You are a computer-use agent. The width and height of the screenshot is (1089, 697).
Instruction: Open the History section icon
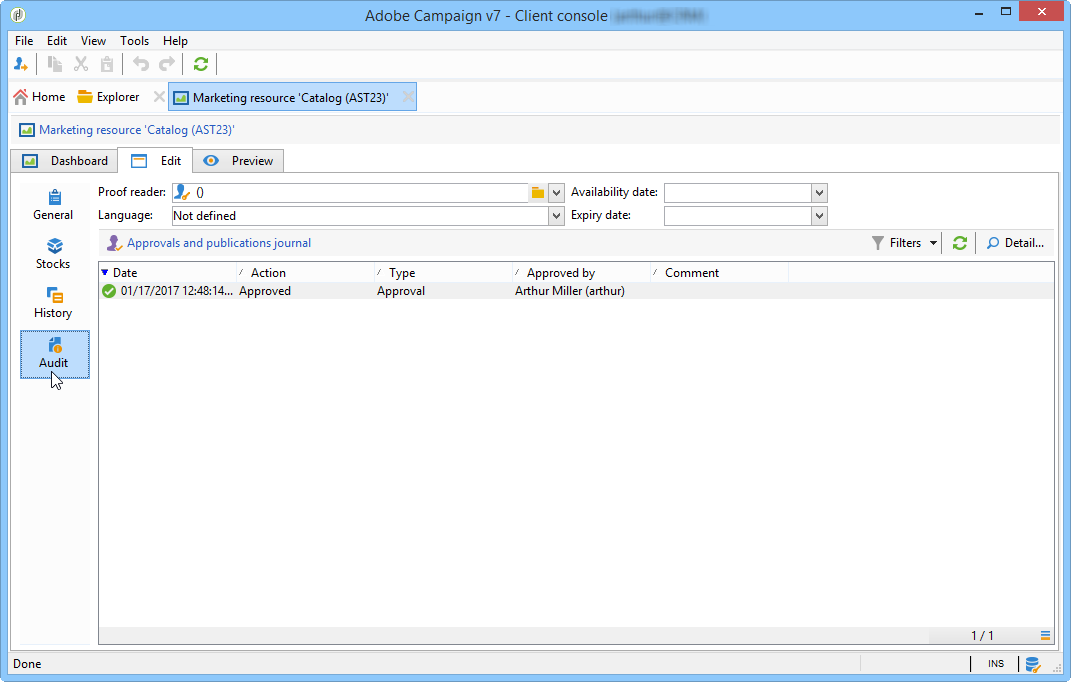53,305
